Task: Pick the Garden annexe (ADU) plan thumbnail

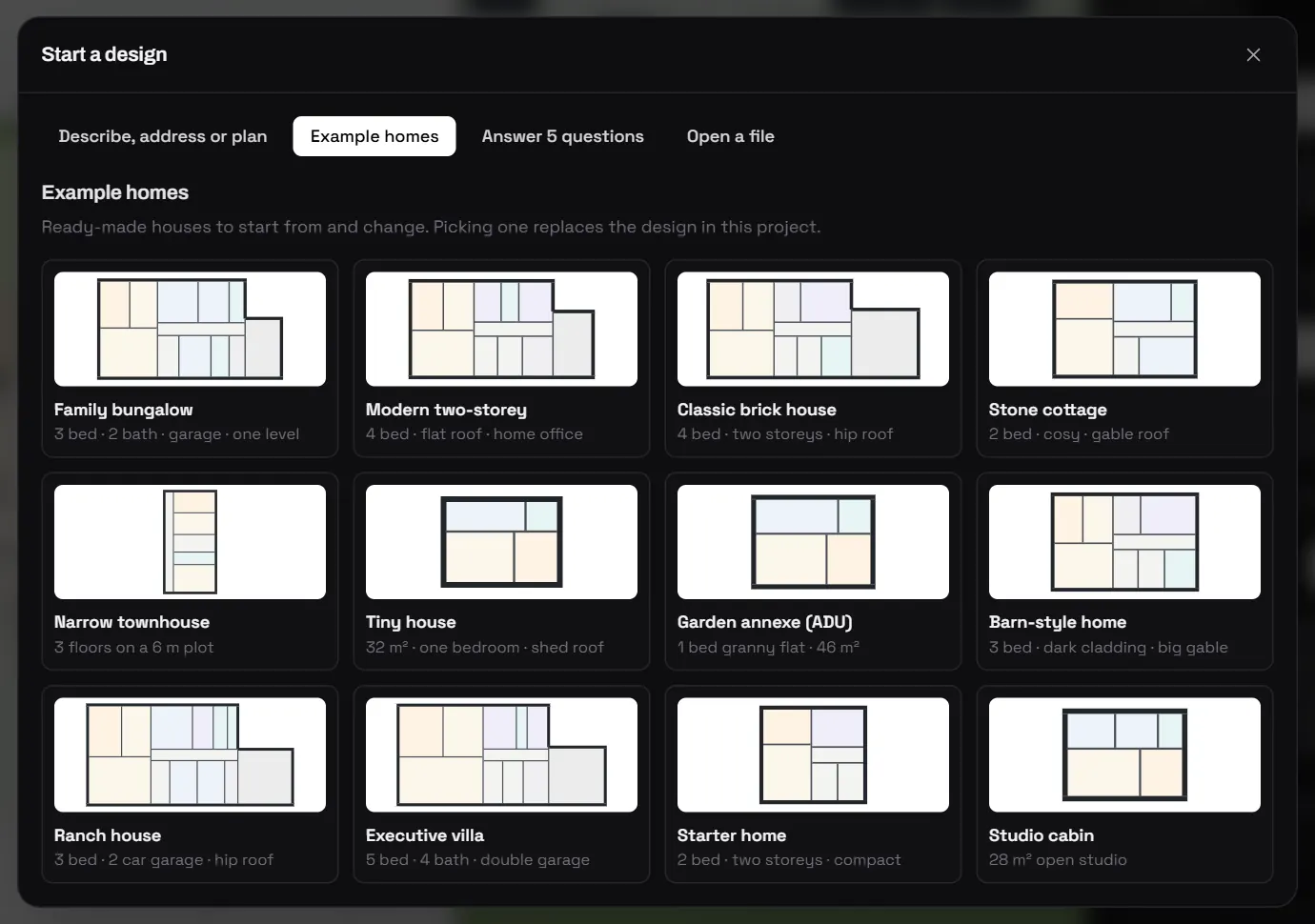Action: click(813, 542)
